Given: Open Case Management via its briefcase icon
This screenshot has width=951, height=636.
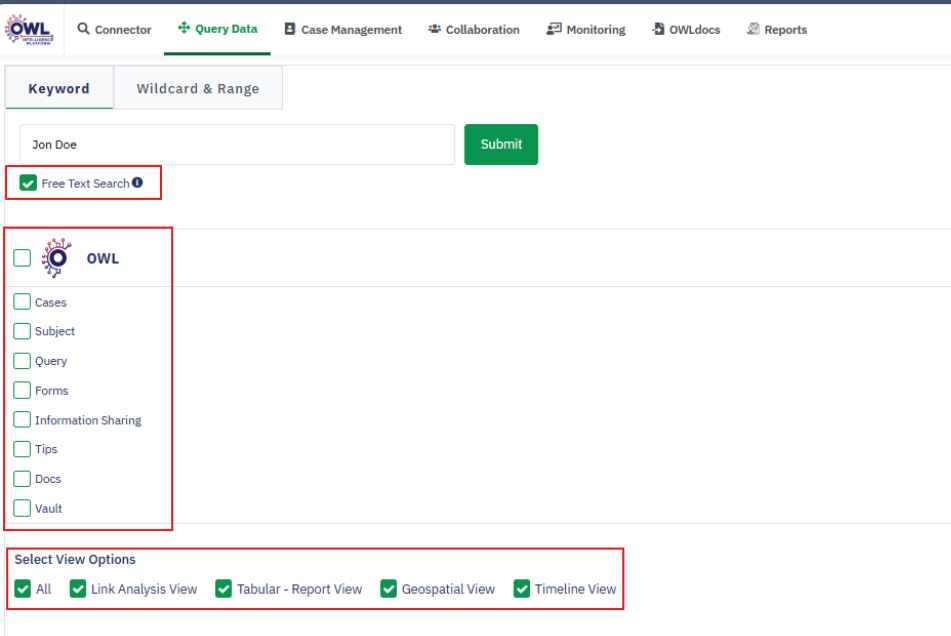Looking at the screenshot, I should point(288,29).
